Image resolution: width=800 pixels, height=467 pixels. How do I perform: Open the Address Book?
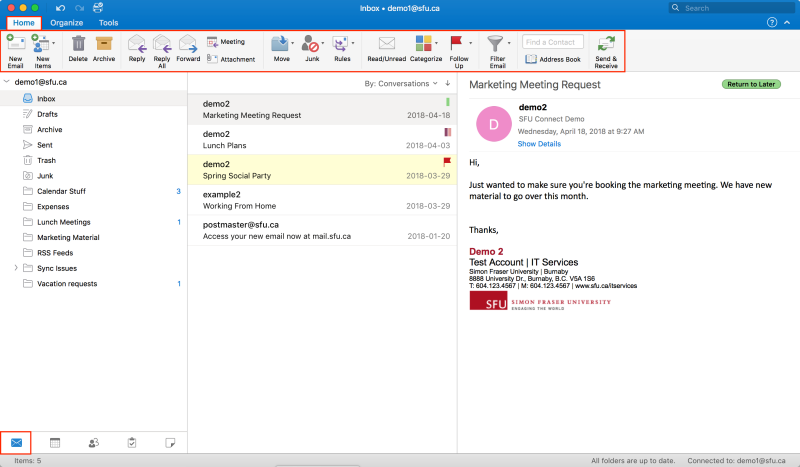[x=552, y=59]
